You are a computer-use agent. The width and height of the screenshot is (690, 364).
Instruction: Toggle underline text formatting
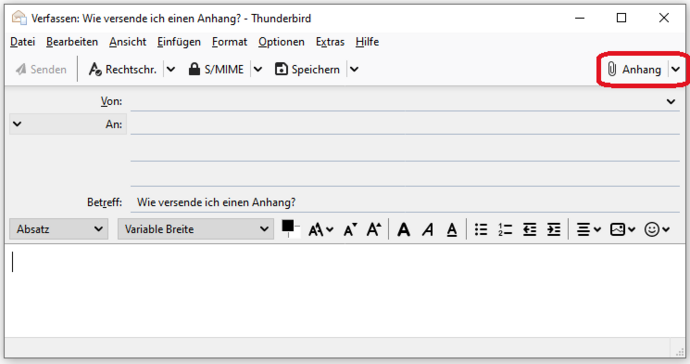pos(451,229)
